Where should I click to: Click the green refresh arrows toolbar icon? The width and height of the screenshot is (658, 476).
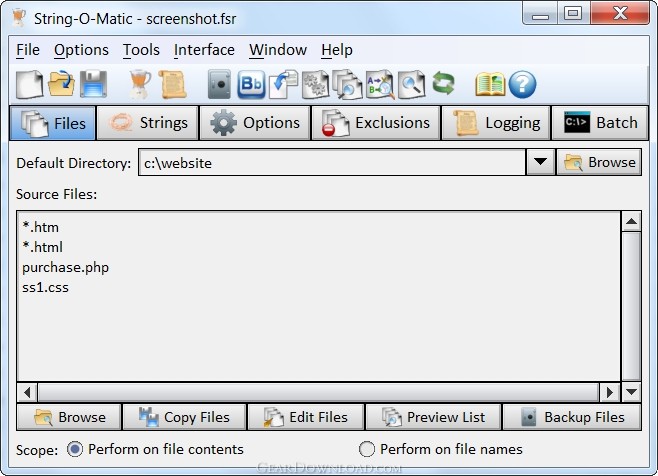[x=444, y=83]
